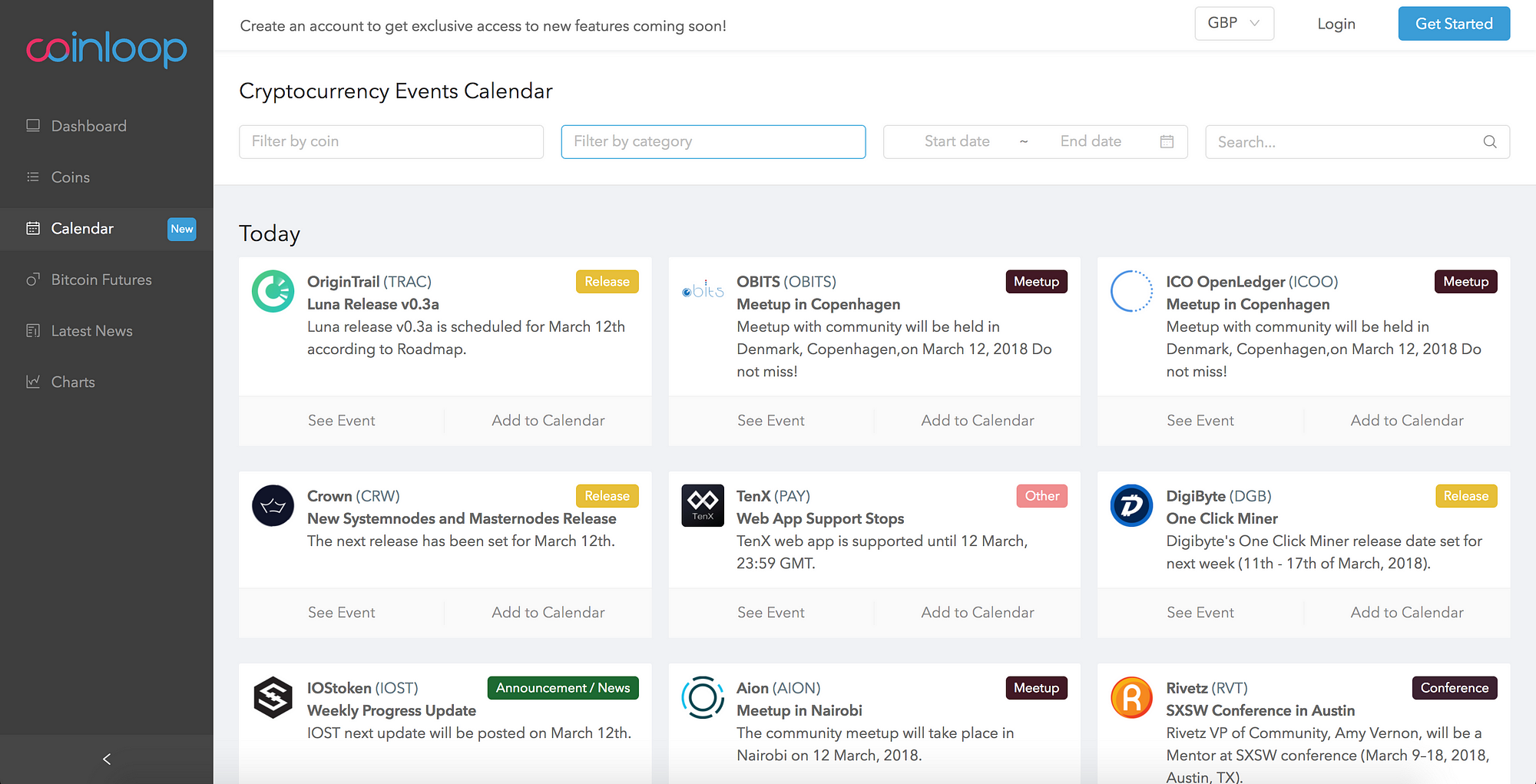This screenshot has width=1536, height=784.
Task: Click the 'Meetup in Nairobi' title
Action: [799, 710]
